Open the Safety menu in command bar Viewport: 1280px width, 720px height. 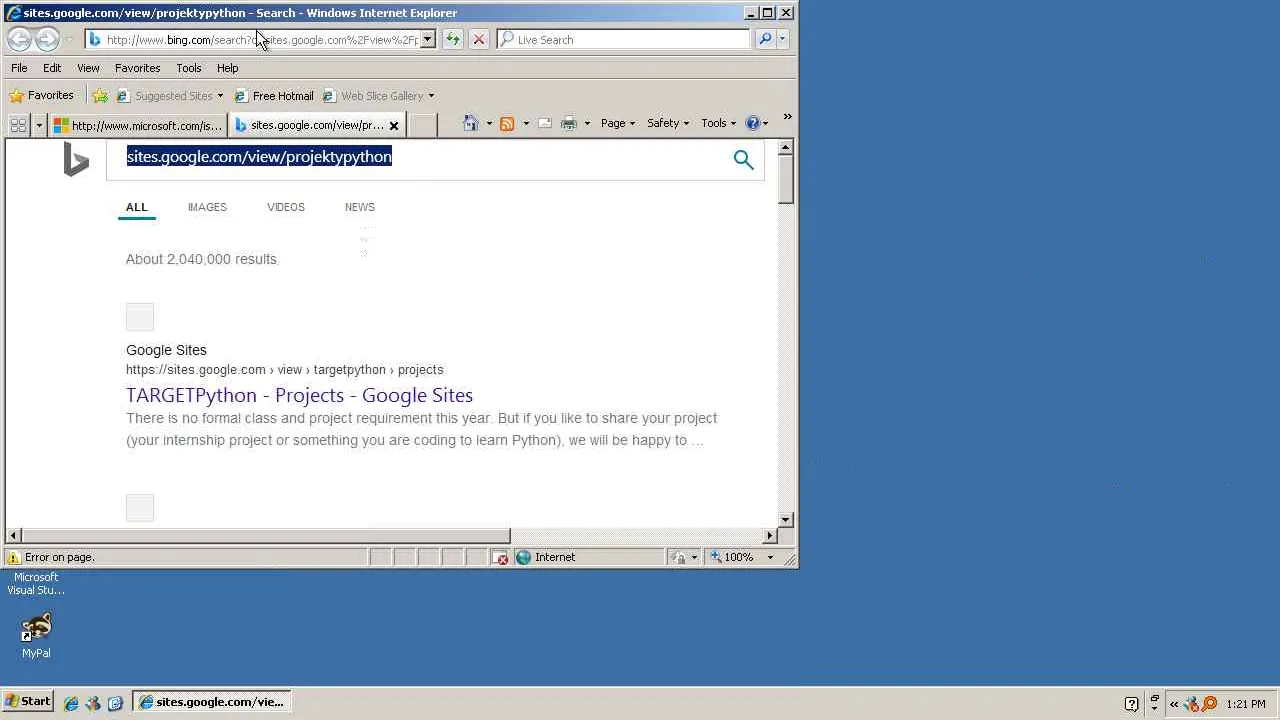click(x=668, y=123)
